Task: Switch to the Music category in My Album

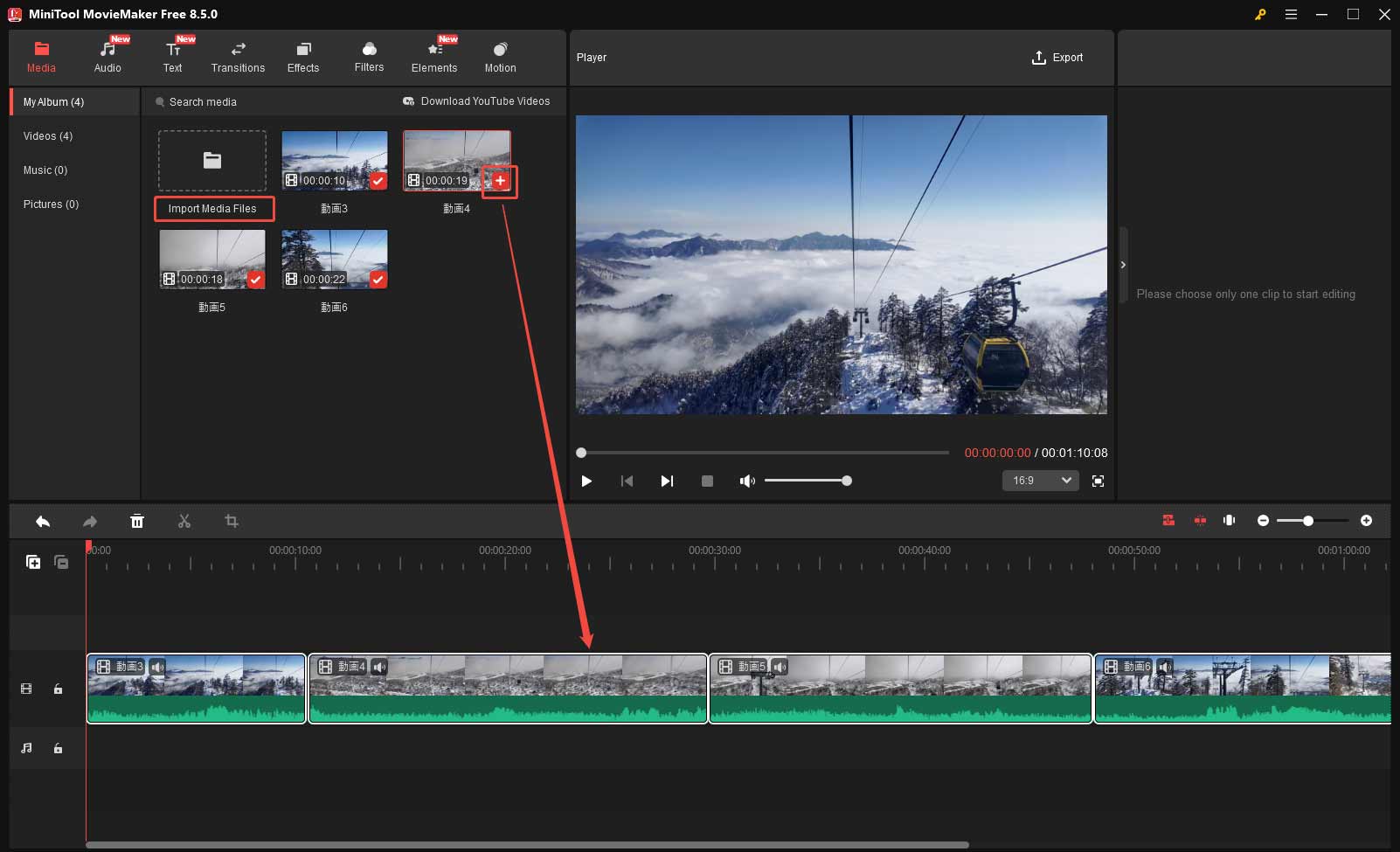Action: (45, 170)
